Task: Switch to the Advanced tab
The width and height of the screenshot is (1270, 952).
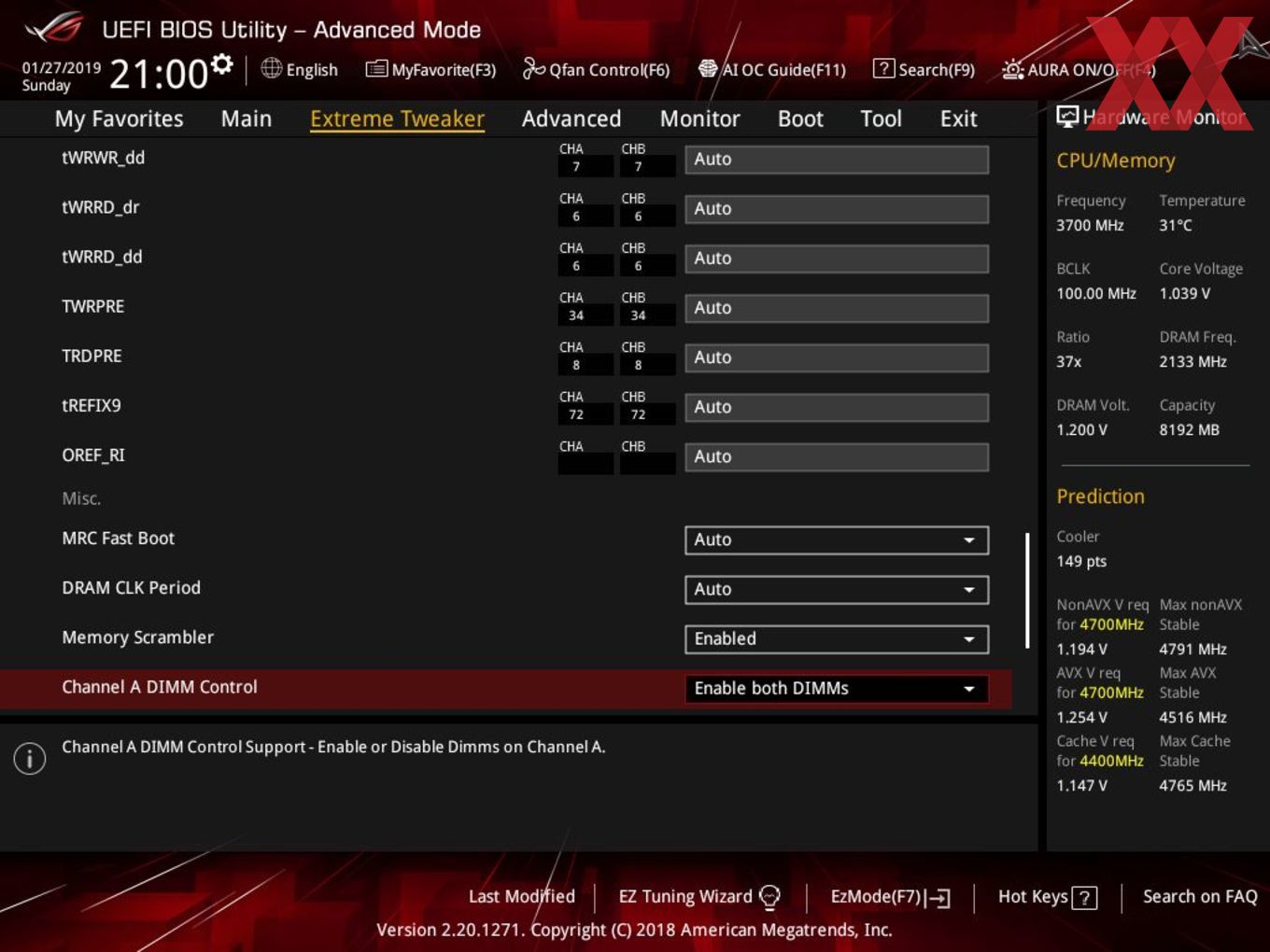Action: (571, 119)
